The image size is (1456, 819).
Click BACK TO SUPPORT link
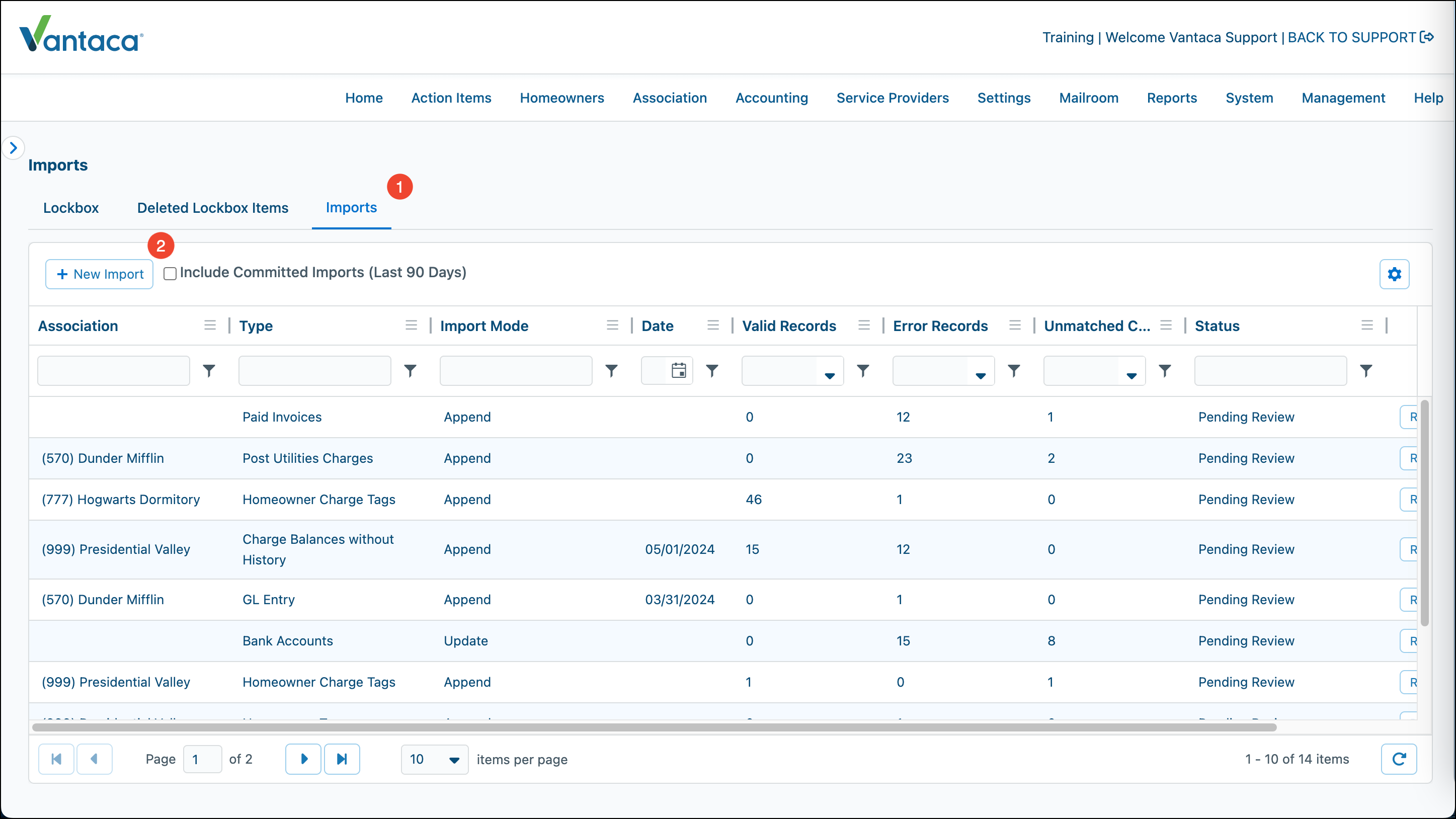tap(1360, 37)
